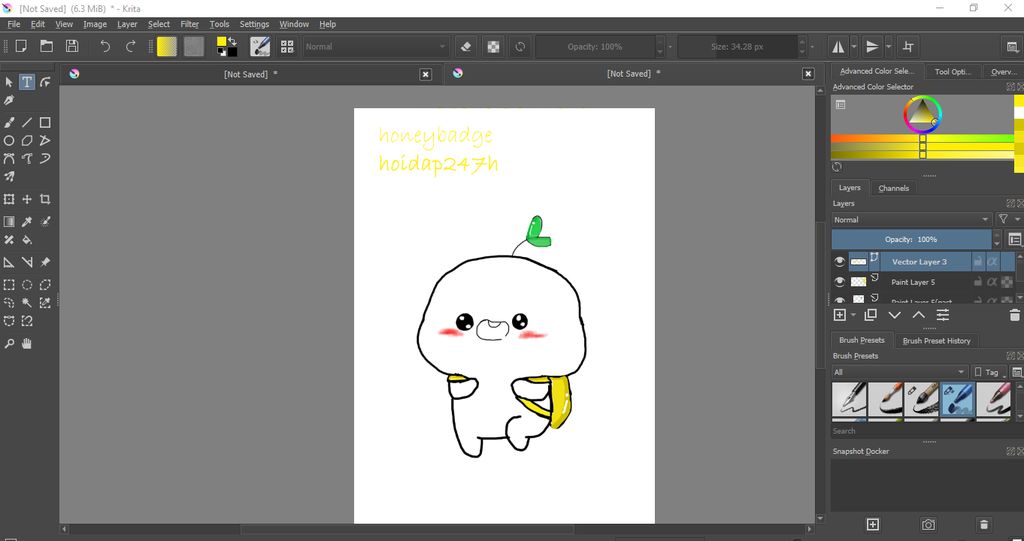
Task: Open the brush presets All tag dropdown
Action: (x=899, y=372)
